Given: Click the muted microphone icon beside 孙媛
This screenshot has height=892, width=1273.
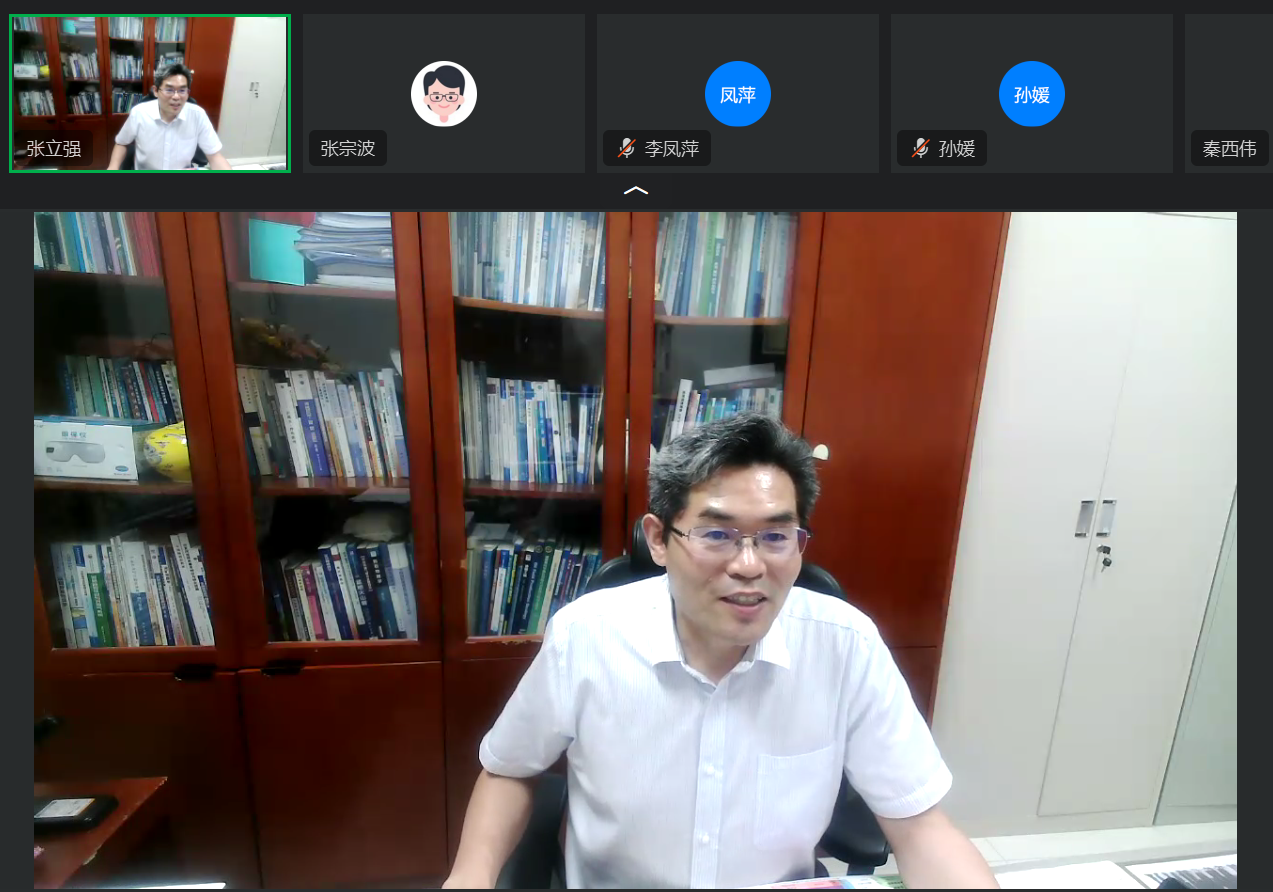Looking at the screenshot, I should pyautogui.click(x=921, y=149).
